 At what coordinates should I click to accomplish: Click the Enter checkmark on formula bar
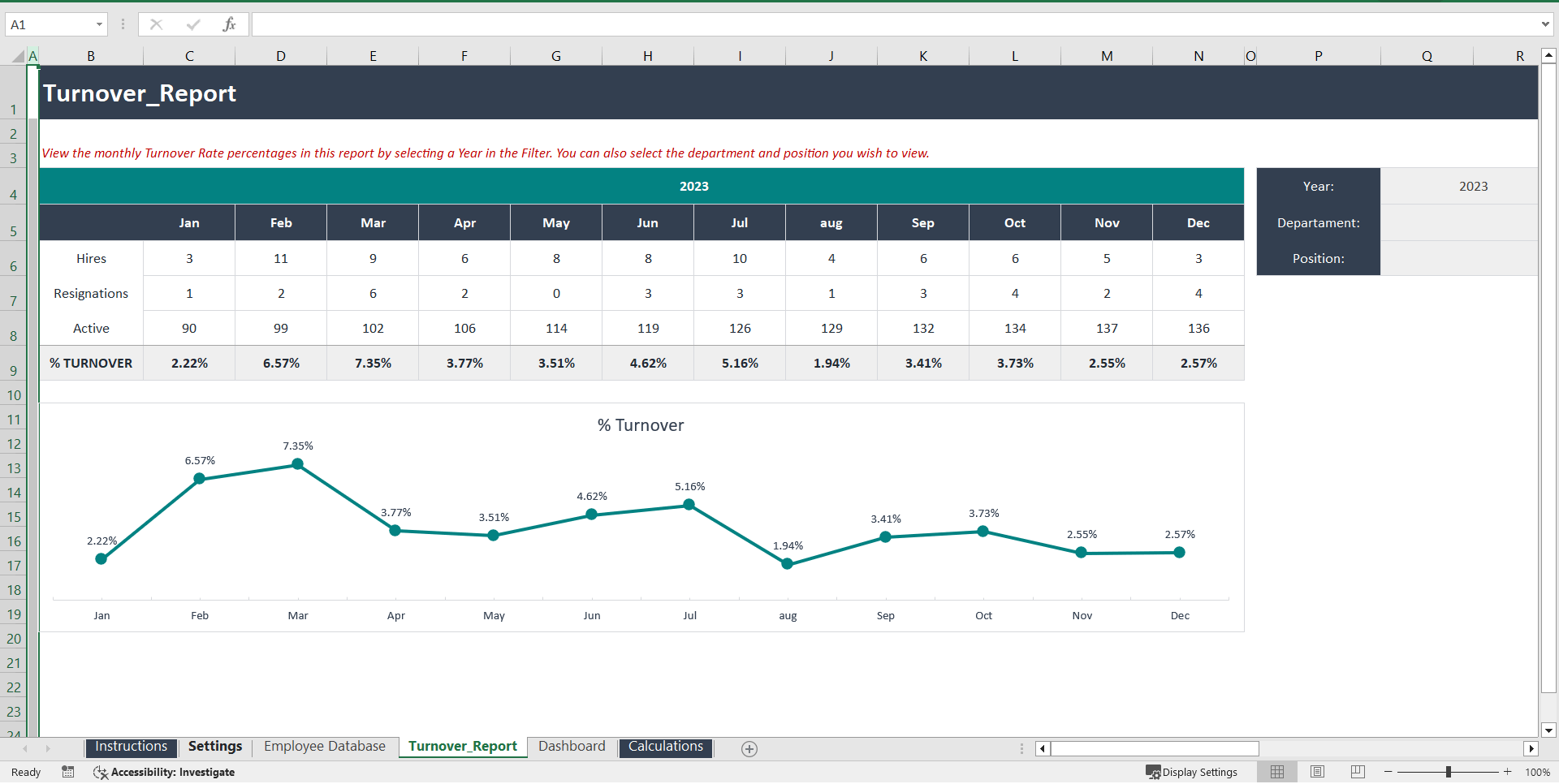(x=193, y=24)
